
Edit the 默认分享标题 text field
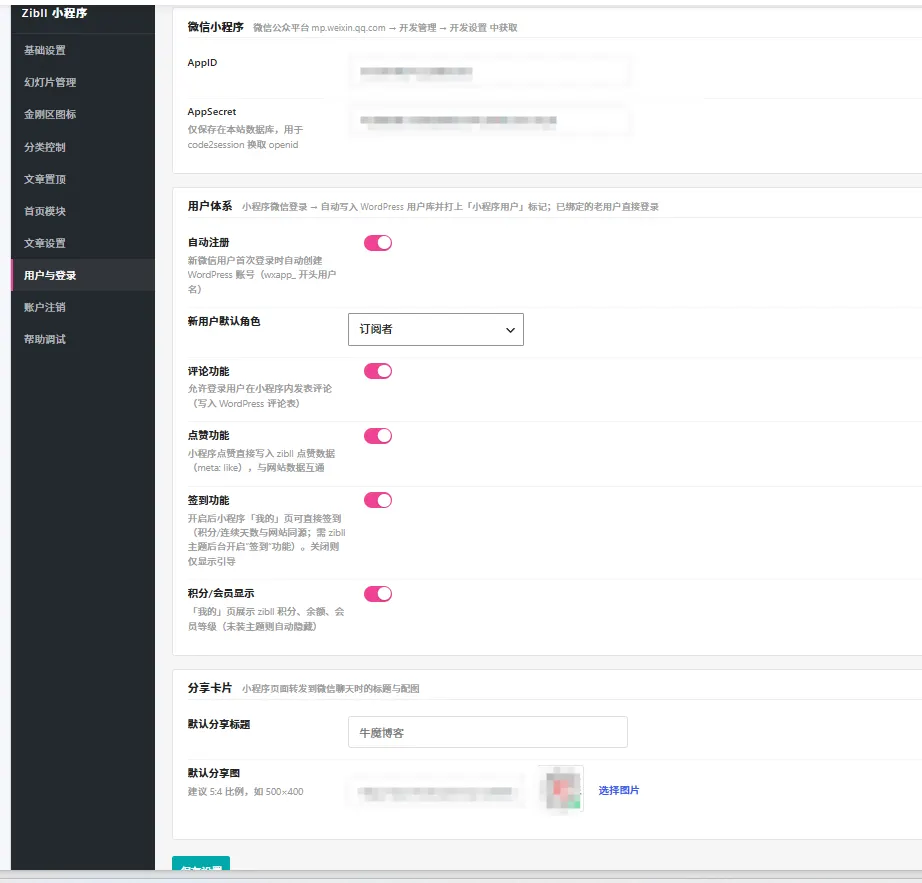(488, 733)
